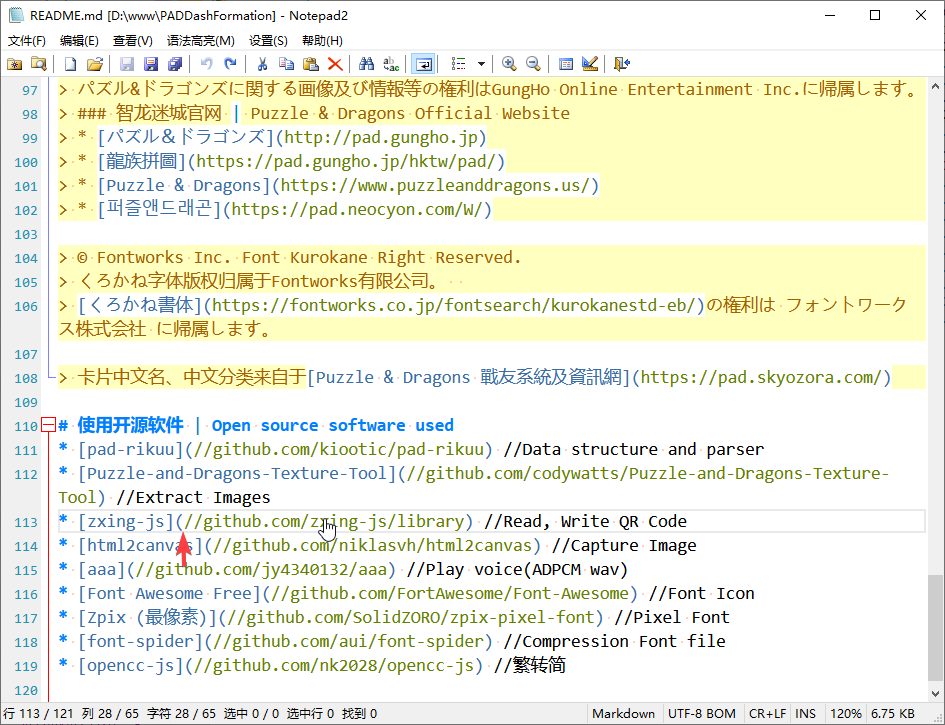Open a file with the open-folder icon
The width and height of the screenshot is (945, 725).
coord(95,64)
